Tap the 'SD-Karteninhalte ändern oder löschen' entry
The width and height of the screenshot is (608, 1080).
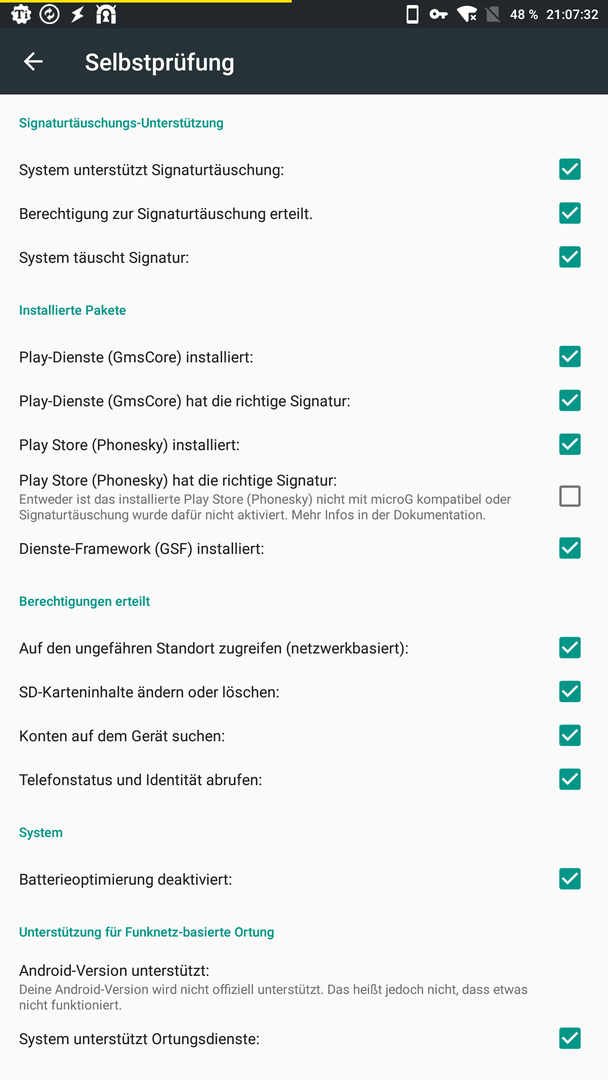click(304, 692)
